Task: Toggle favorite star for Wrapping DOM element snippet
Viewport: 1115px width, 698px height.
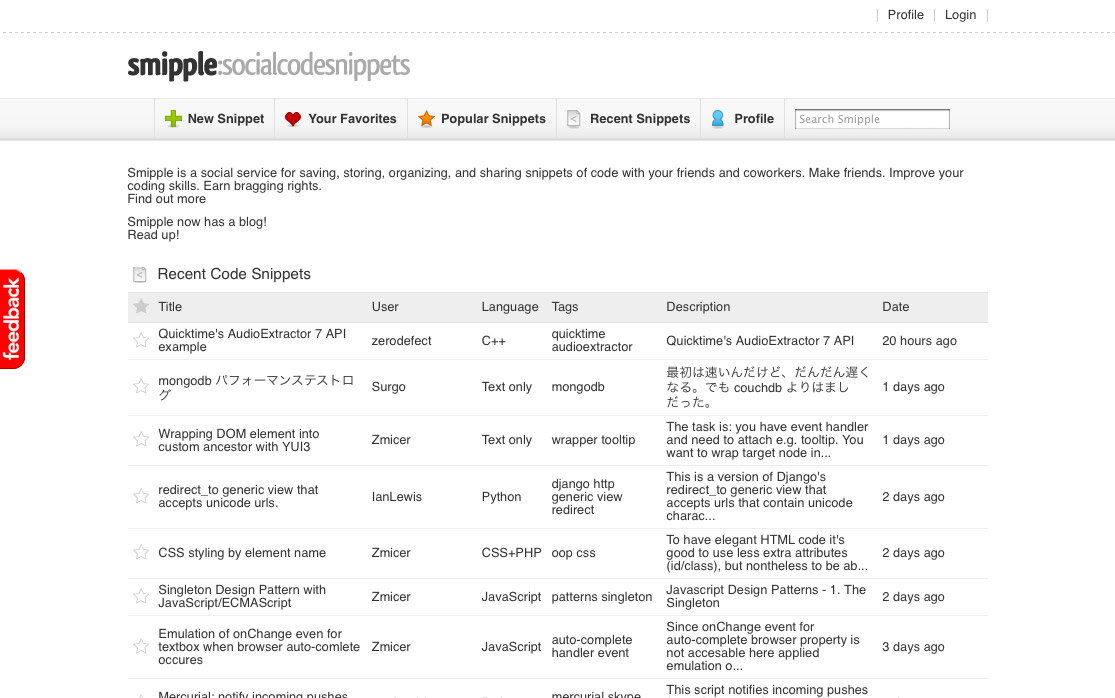Action: coord(141,439)
